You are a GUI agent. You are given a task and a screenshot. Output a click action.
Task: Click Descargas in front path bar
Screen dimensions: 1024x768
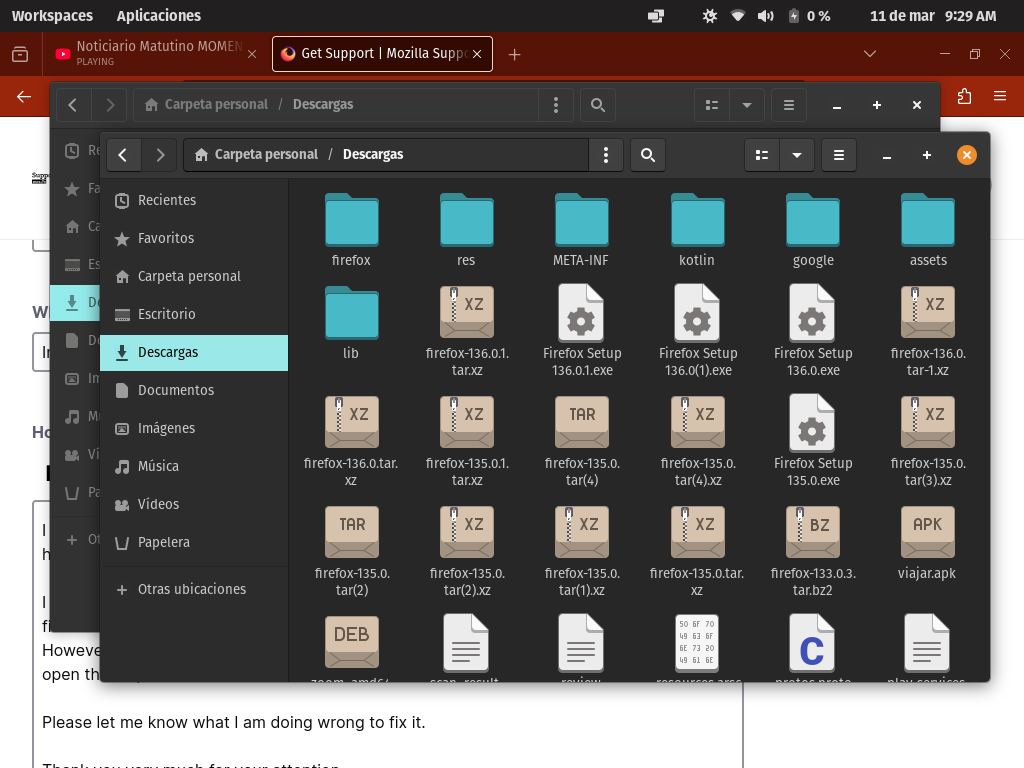tap(373, 155)
